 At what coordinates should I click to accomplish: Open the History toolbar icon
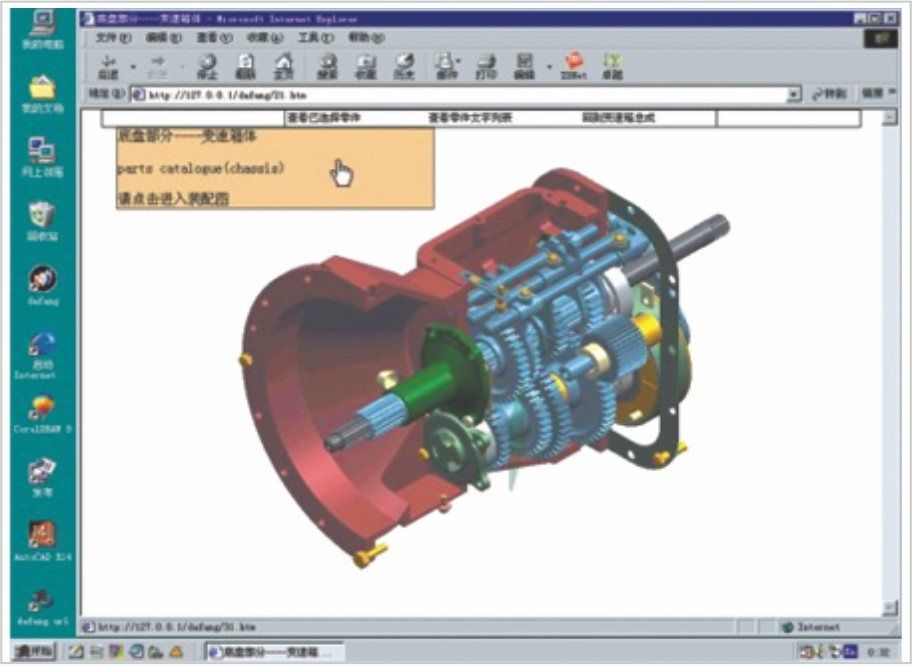(x=404, y=66)
